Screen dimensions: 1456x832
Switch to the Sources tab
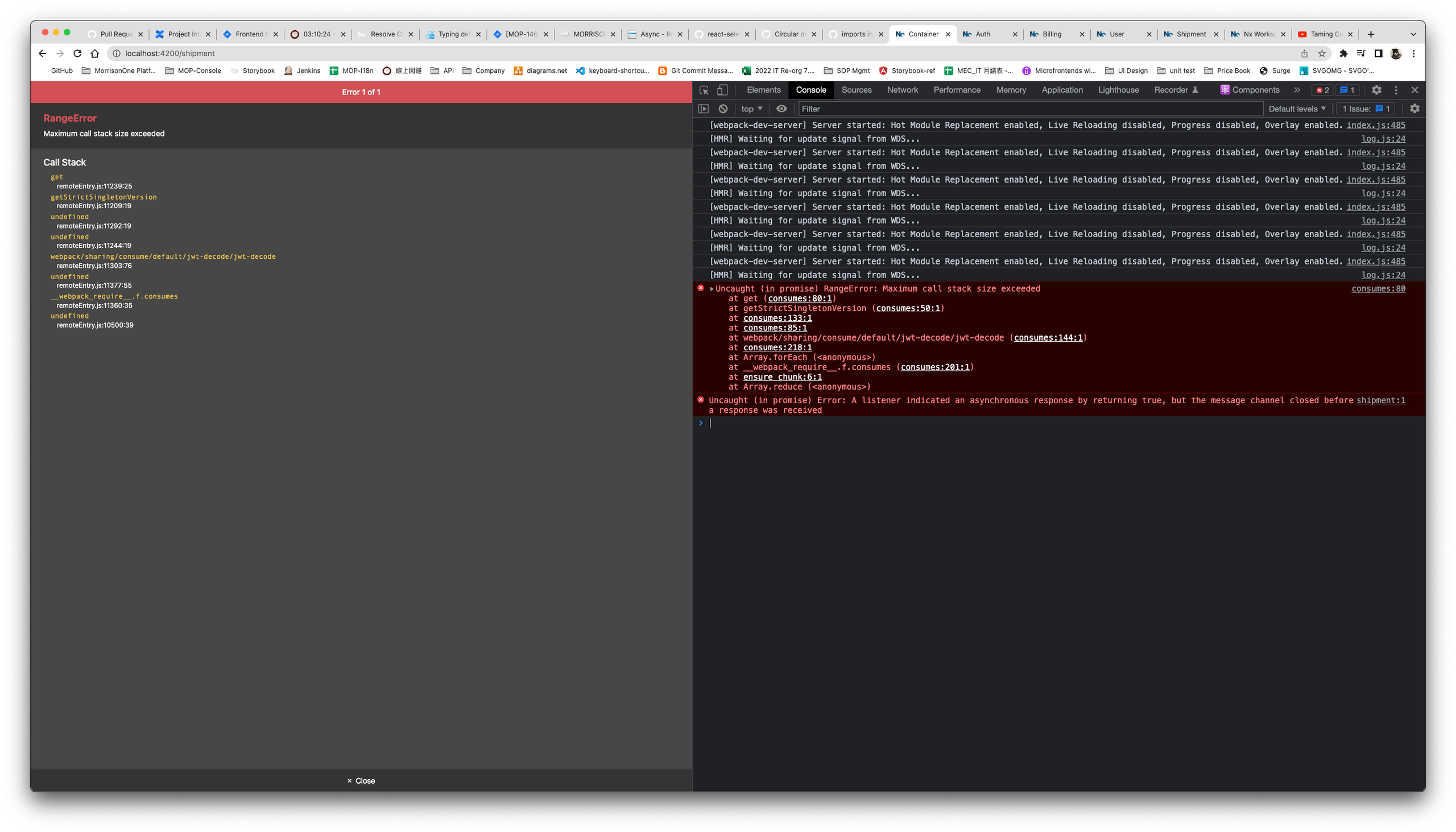pyautogui.click(x=856, y=90)
